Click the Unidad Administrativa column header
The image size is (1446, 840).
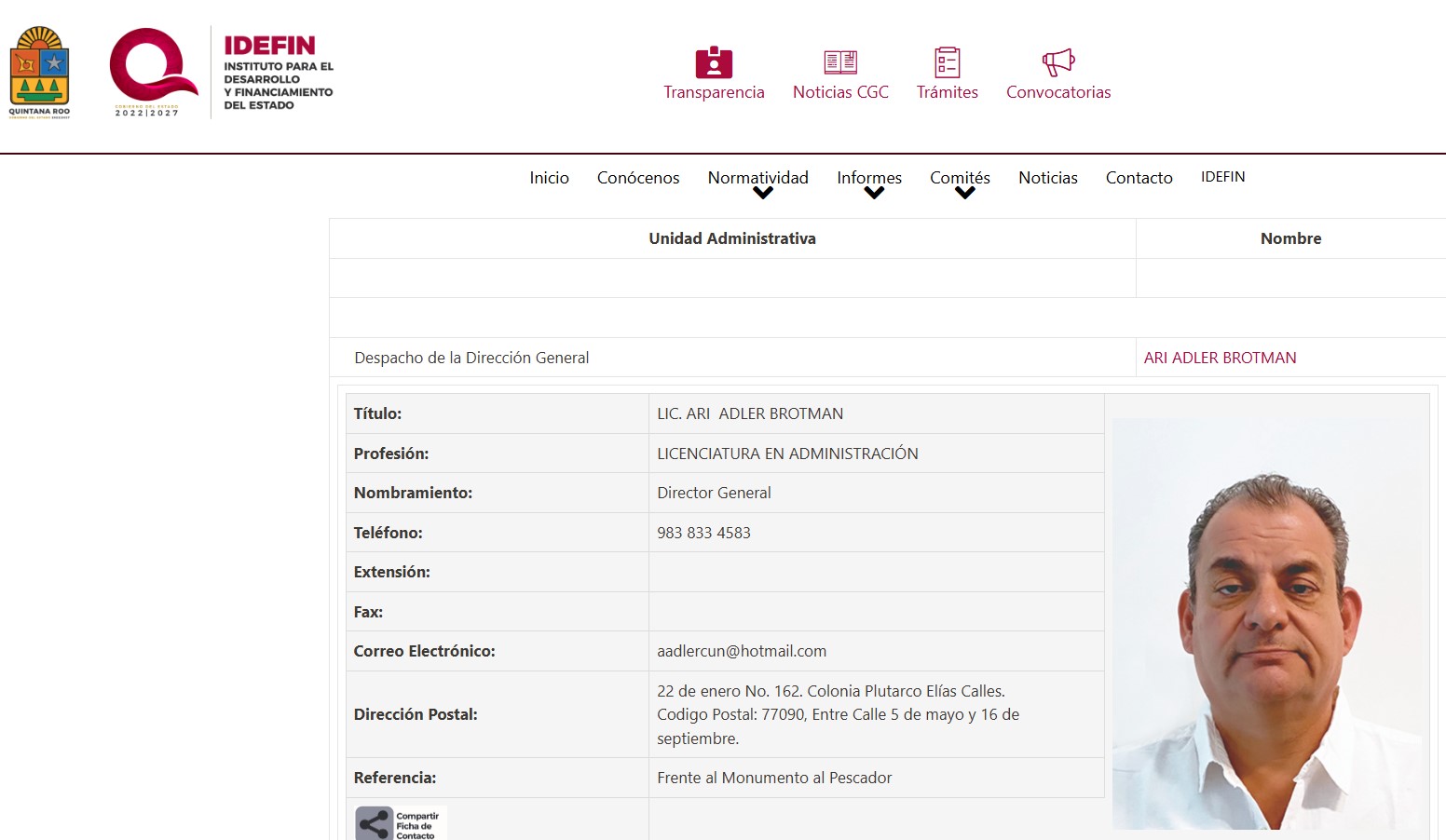(x=732, y=238)
